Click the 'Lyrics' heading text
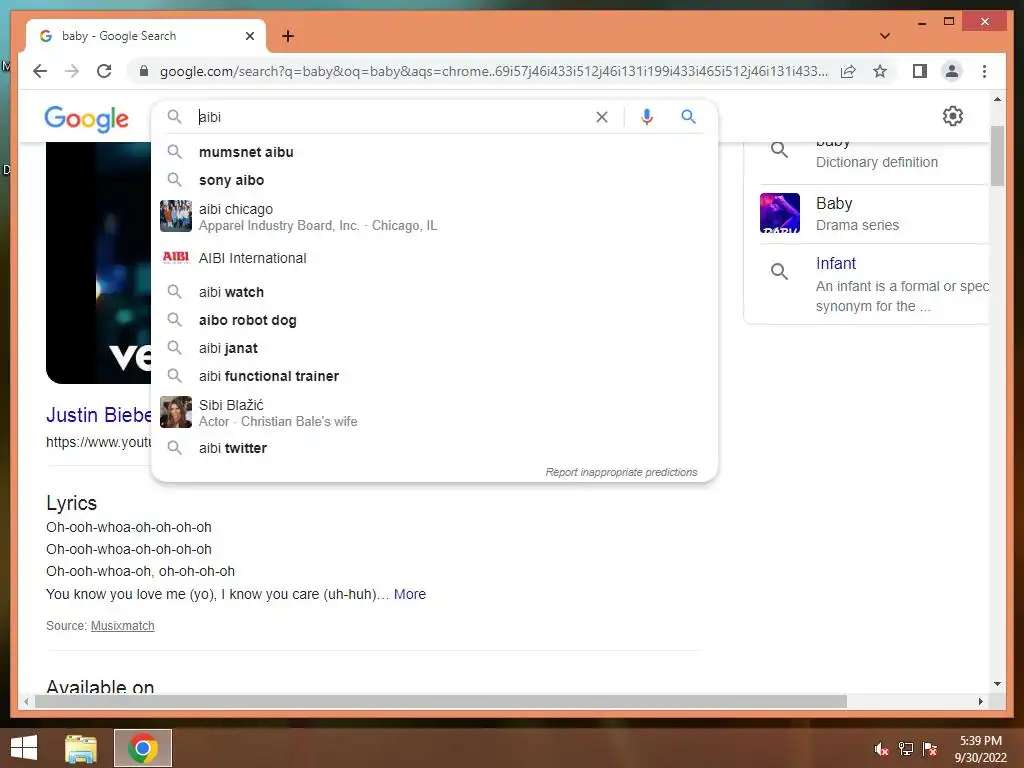This screenshot has height=768, width=1024. [71, 503]
